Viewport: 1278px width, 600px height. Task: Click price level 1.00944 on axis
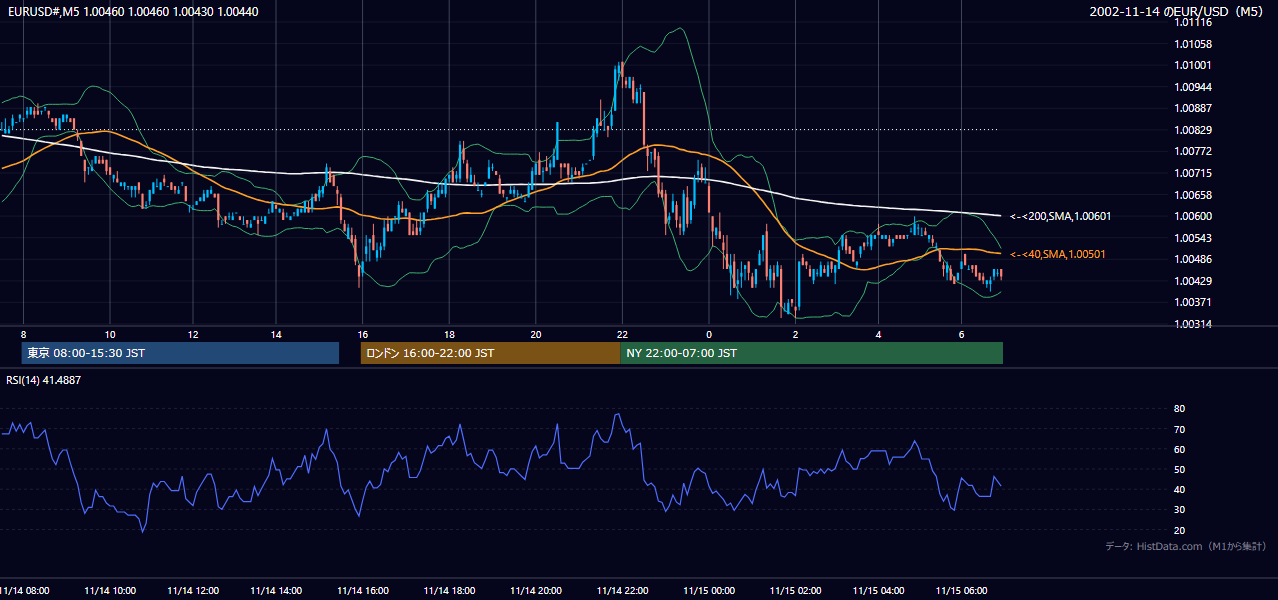[1194, 87]
